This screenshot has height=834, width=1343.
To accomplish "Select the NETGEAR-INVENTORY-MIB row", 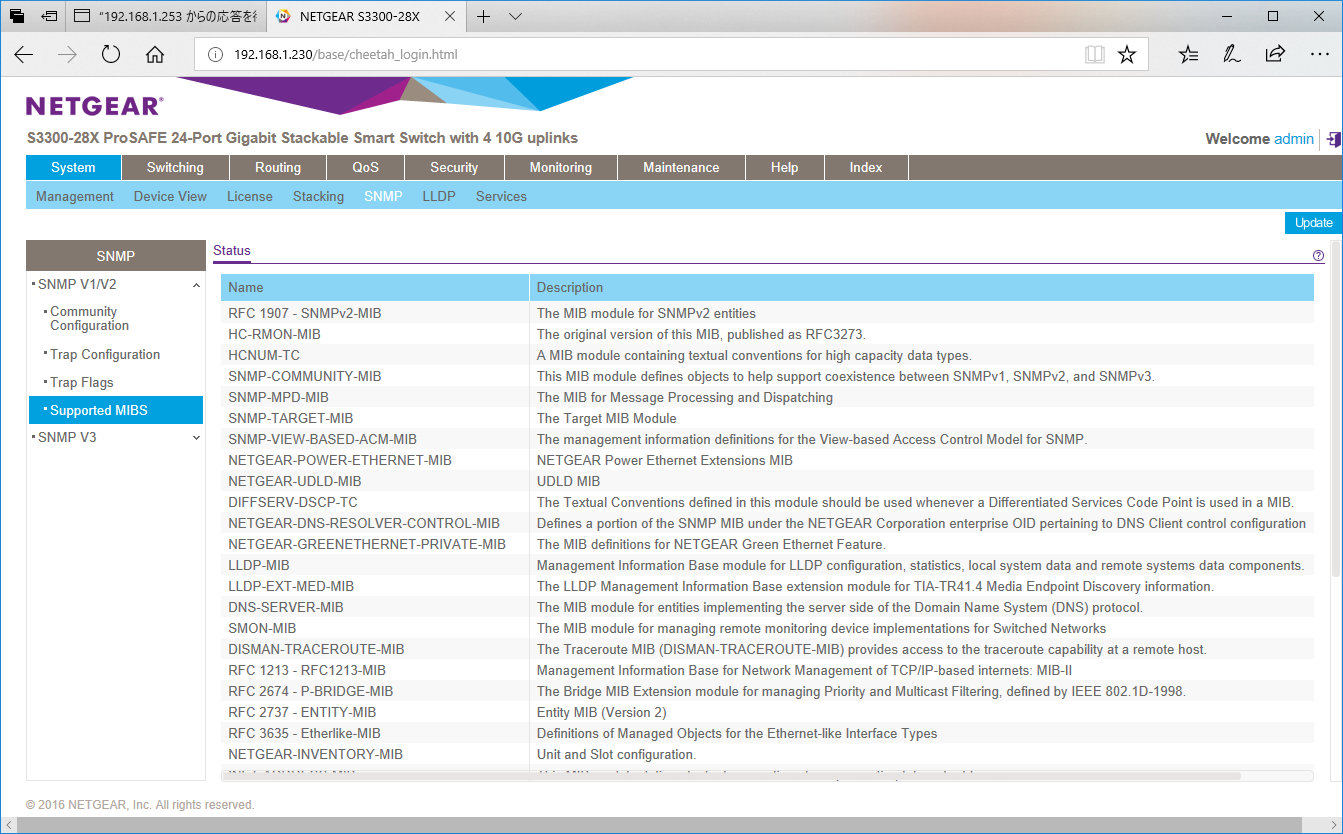I will pyautogui.click(x=767, y=754).
